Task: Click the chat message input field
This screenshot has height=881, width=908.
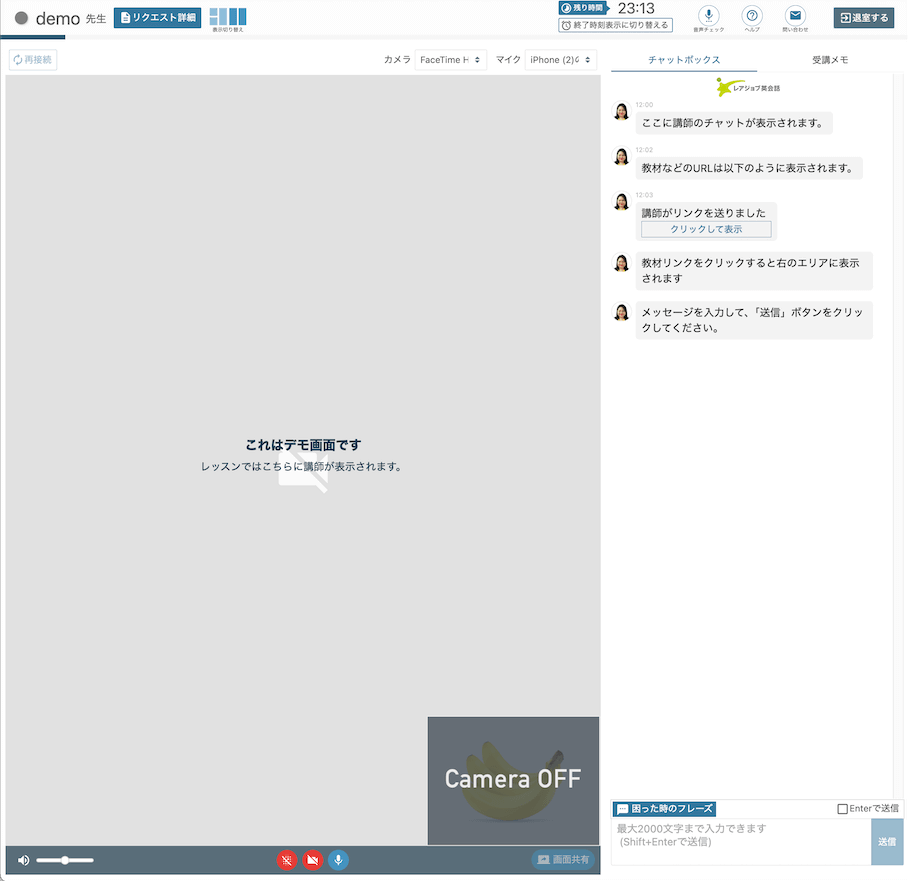Action: tap(740, 841)
